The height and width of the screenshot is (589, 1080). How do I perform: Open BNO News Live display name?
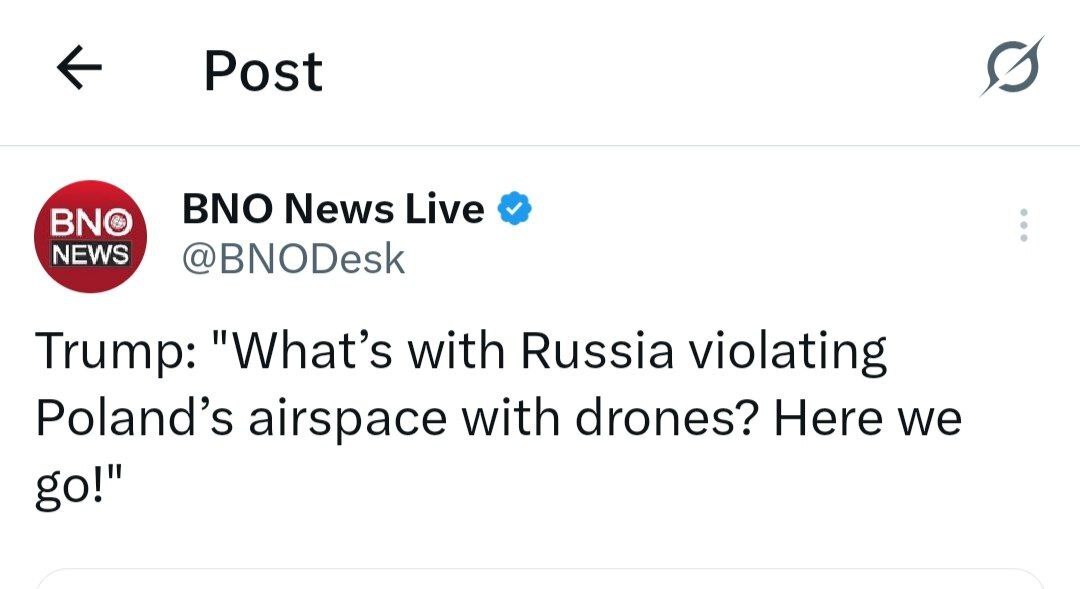click(332, 210)
